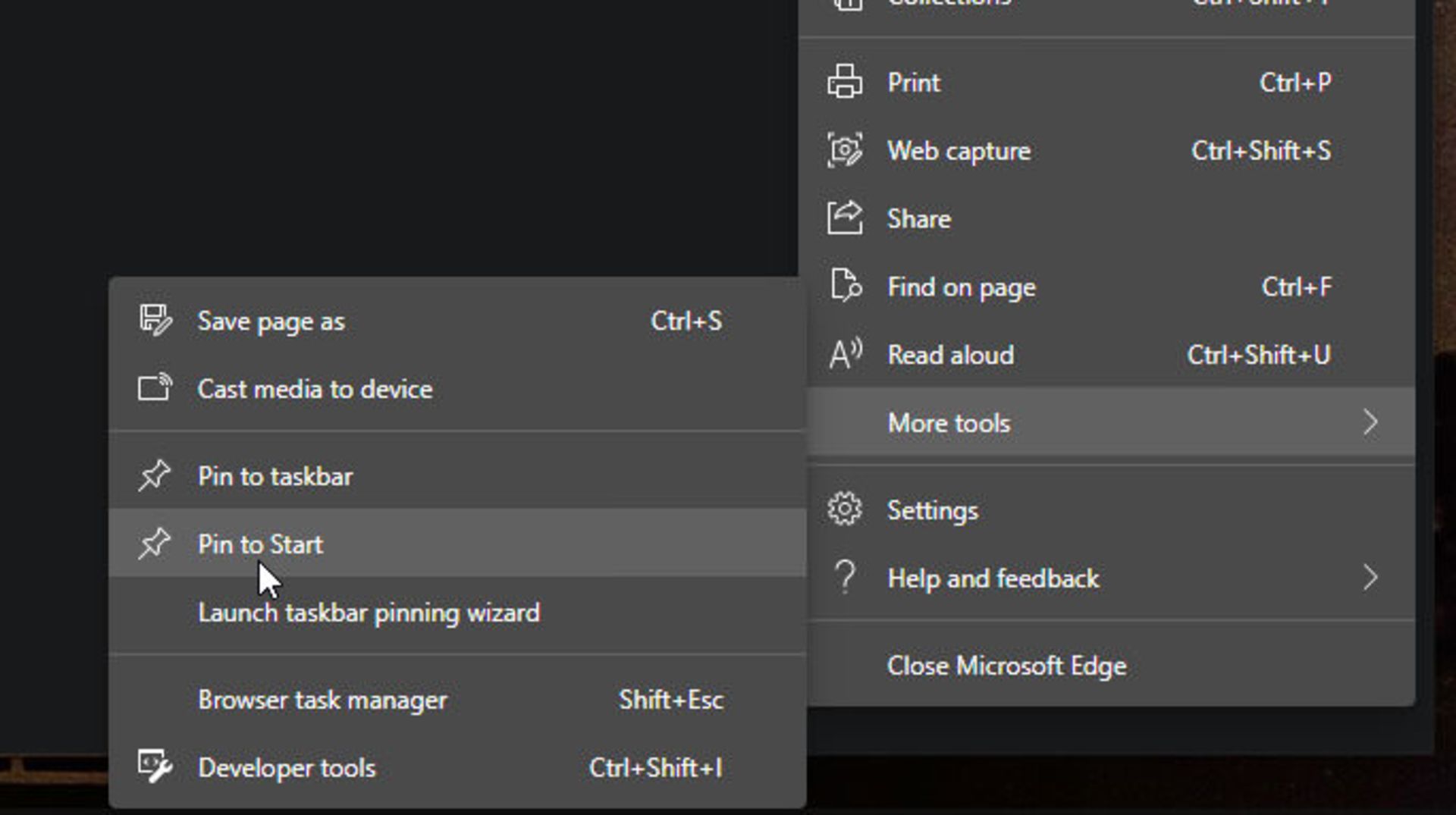Click the Find on page icon
The height and width of the screenshot is (815, 1456).
coord(844,287)
